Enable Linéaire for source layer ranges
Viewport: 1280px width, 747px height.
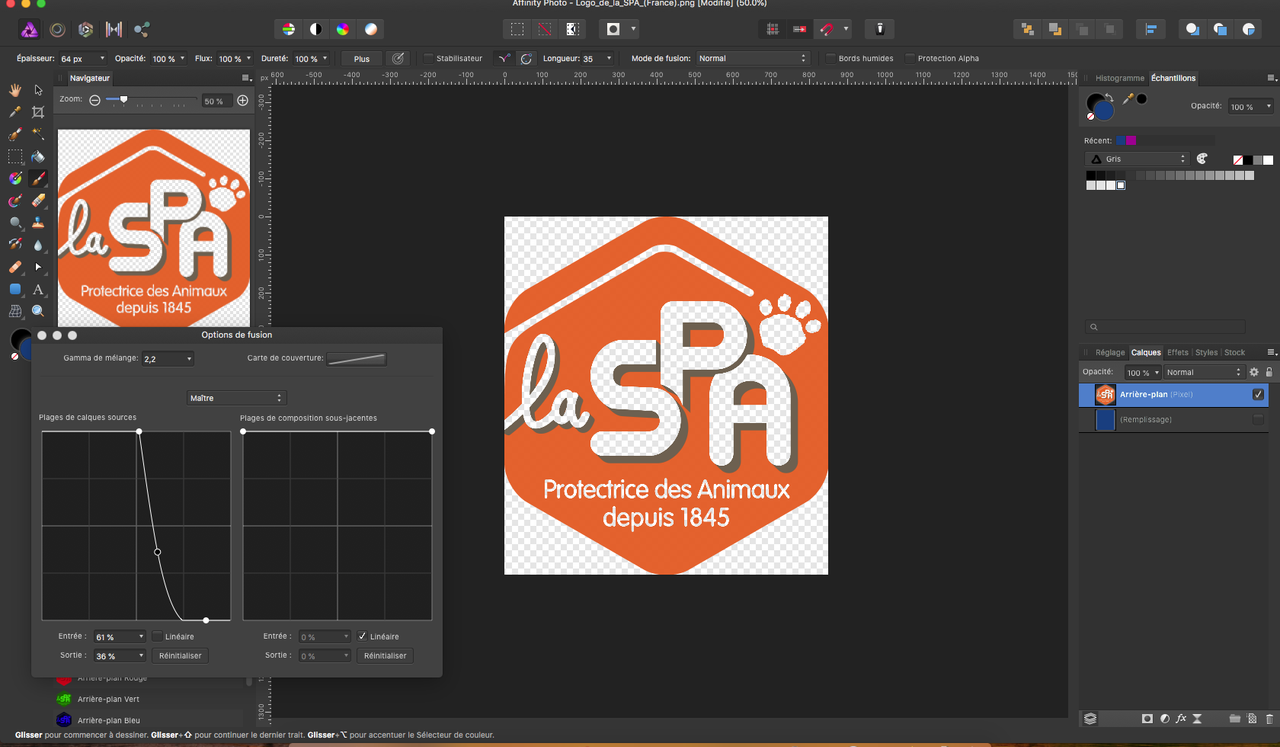(157, 637)
